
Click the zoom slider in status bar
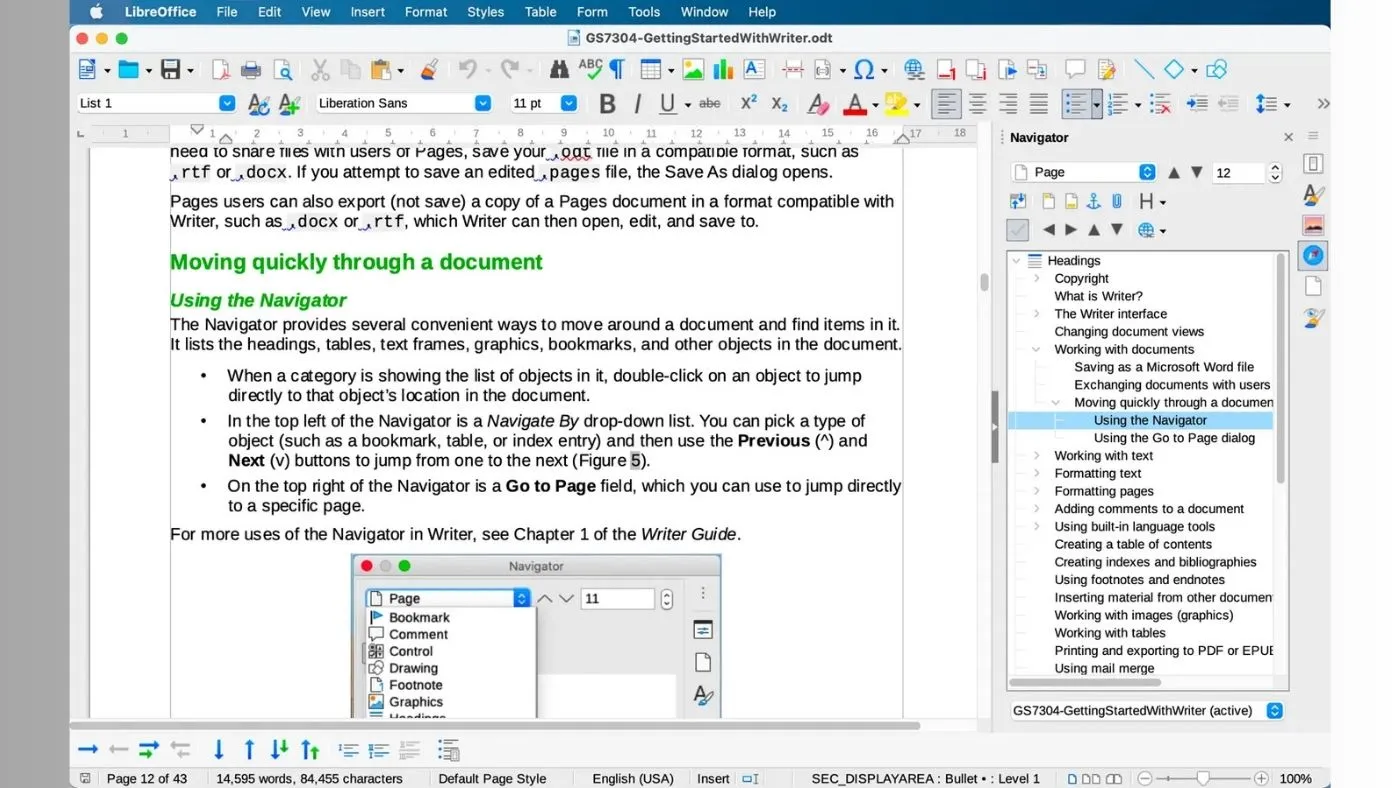[1204, 778]
